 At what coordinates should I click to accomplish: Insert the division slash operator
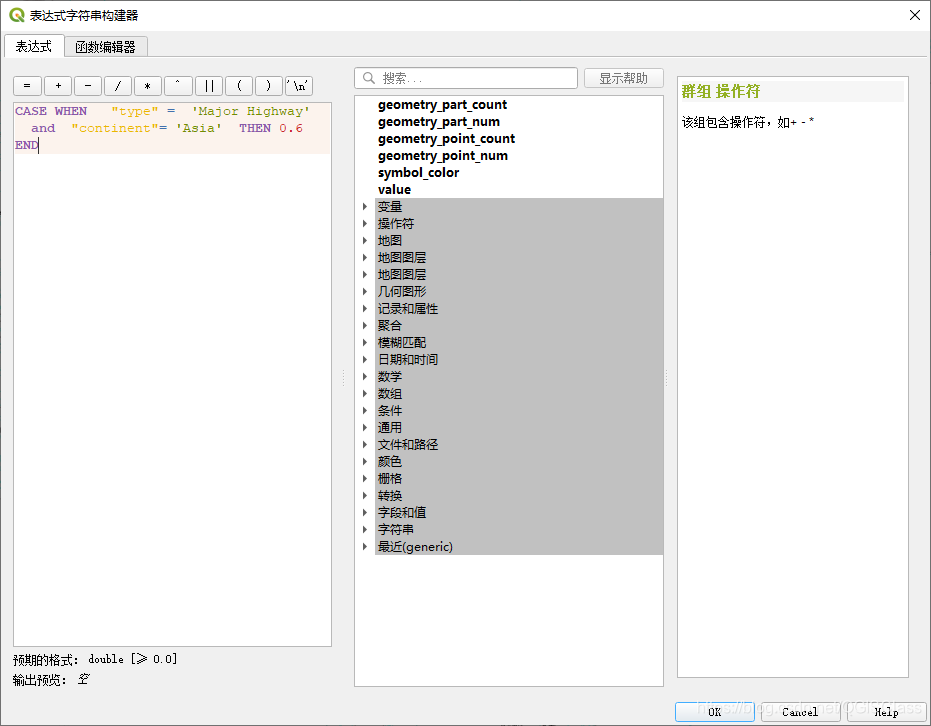pos(118,86)
